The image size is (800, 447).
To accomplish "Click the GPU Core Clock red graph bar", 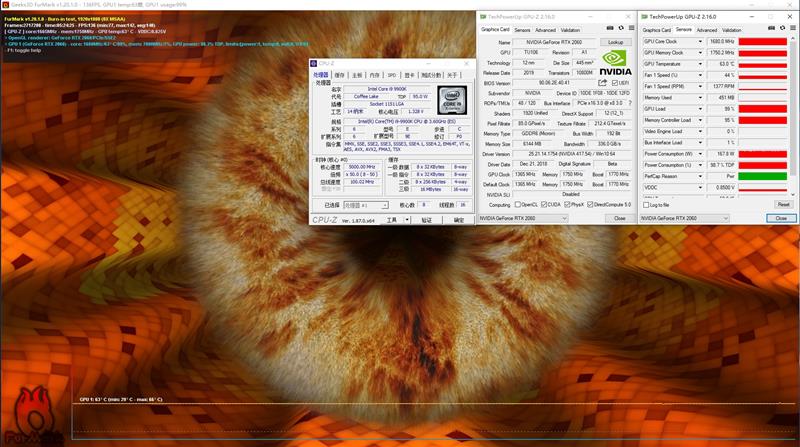I will 762,41.
